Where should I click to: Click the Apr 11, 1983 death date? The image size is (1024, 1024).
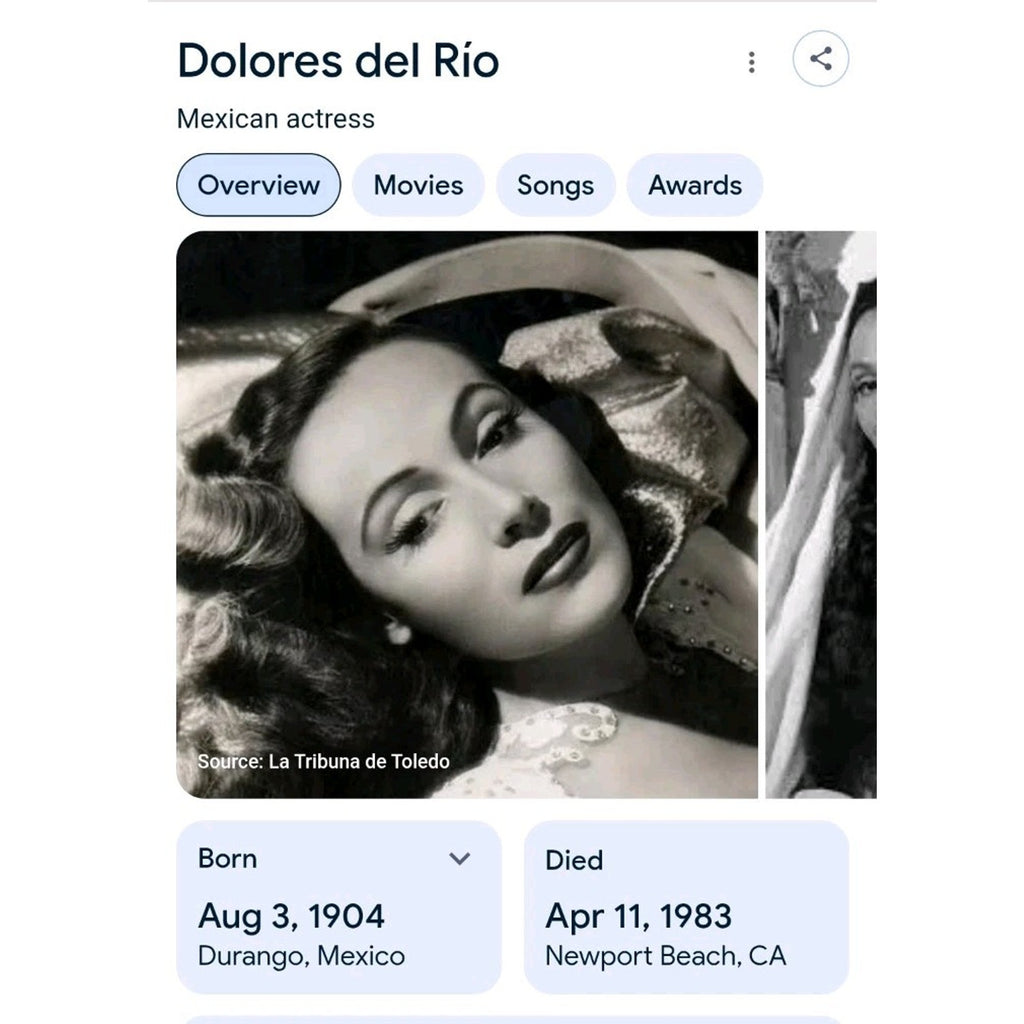pos(638,915)
